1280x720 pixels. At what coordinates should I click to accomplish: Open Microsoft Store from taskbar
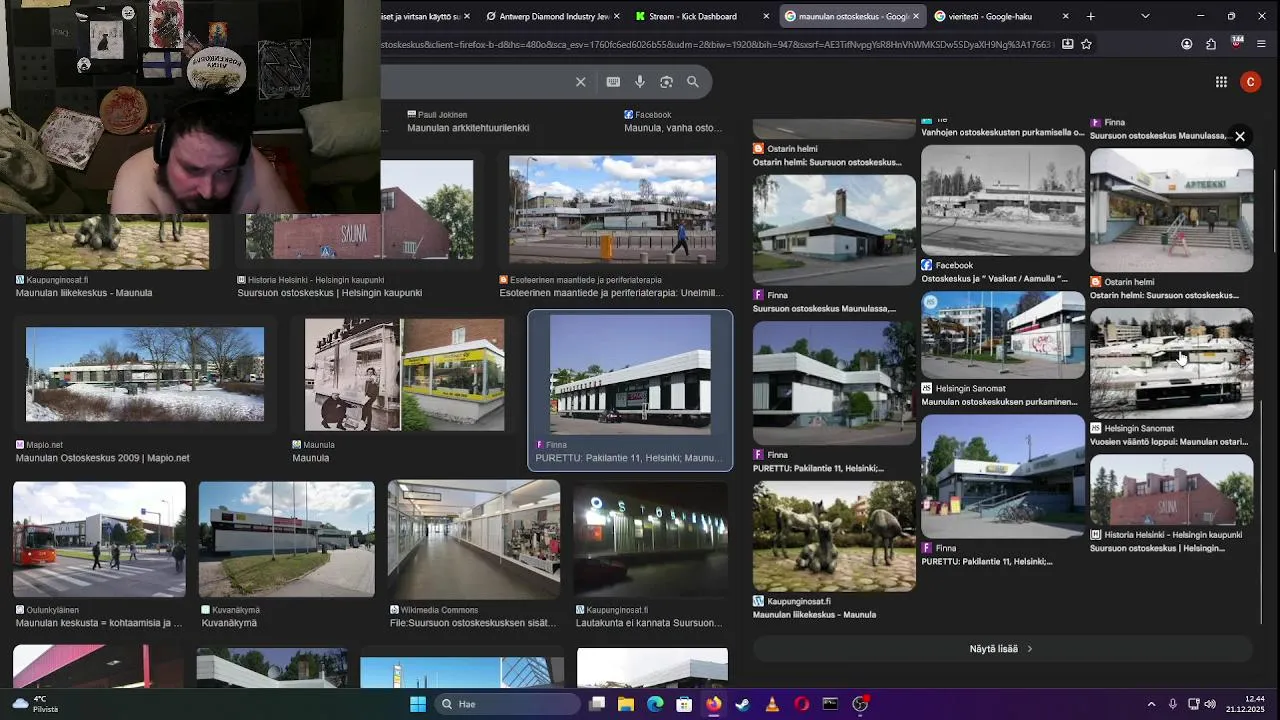point(684,704)
